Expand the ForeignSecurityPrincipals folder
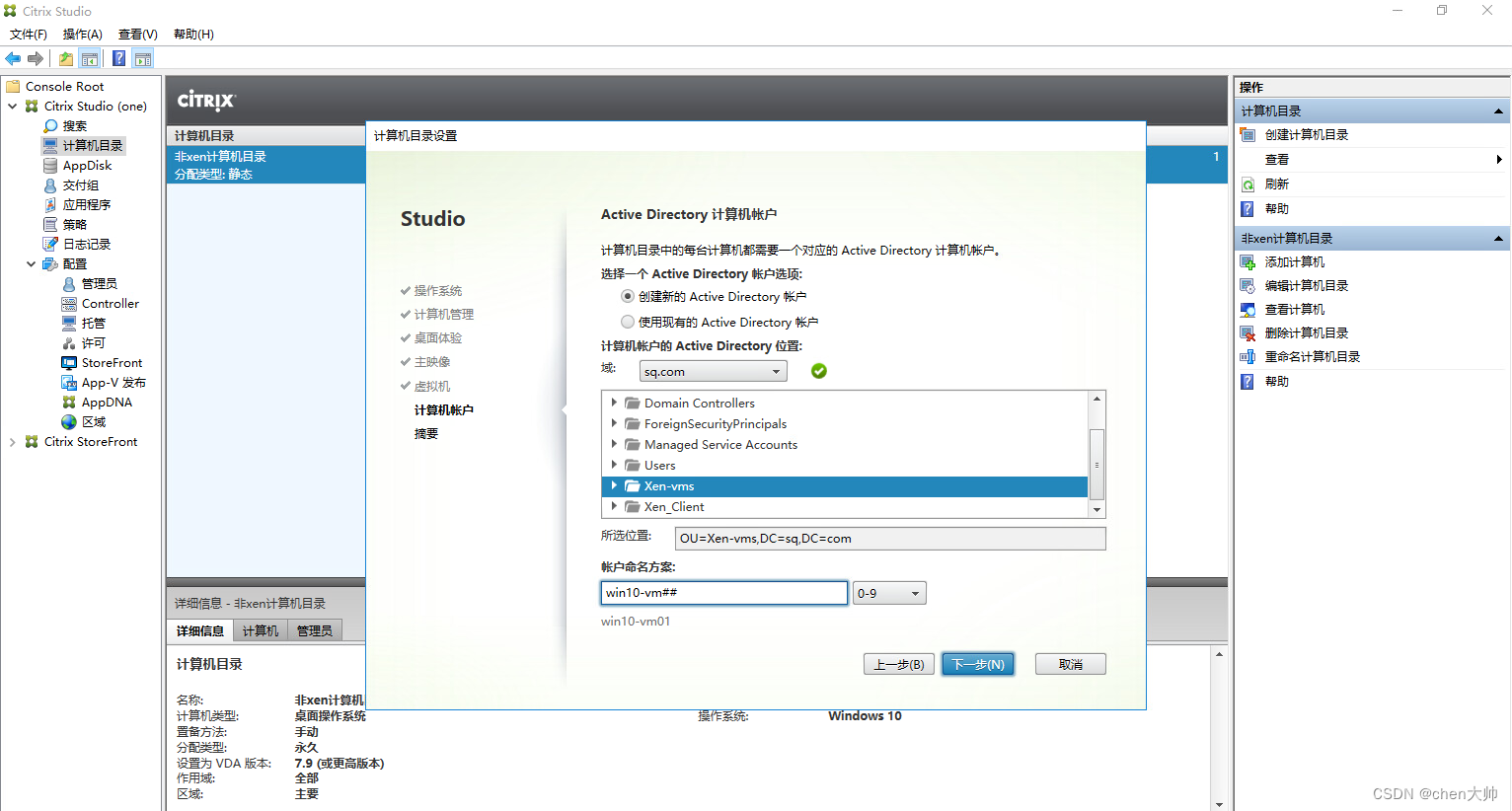Viewport: 1512px width, 811px height. coord(614,423)
